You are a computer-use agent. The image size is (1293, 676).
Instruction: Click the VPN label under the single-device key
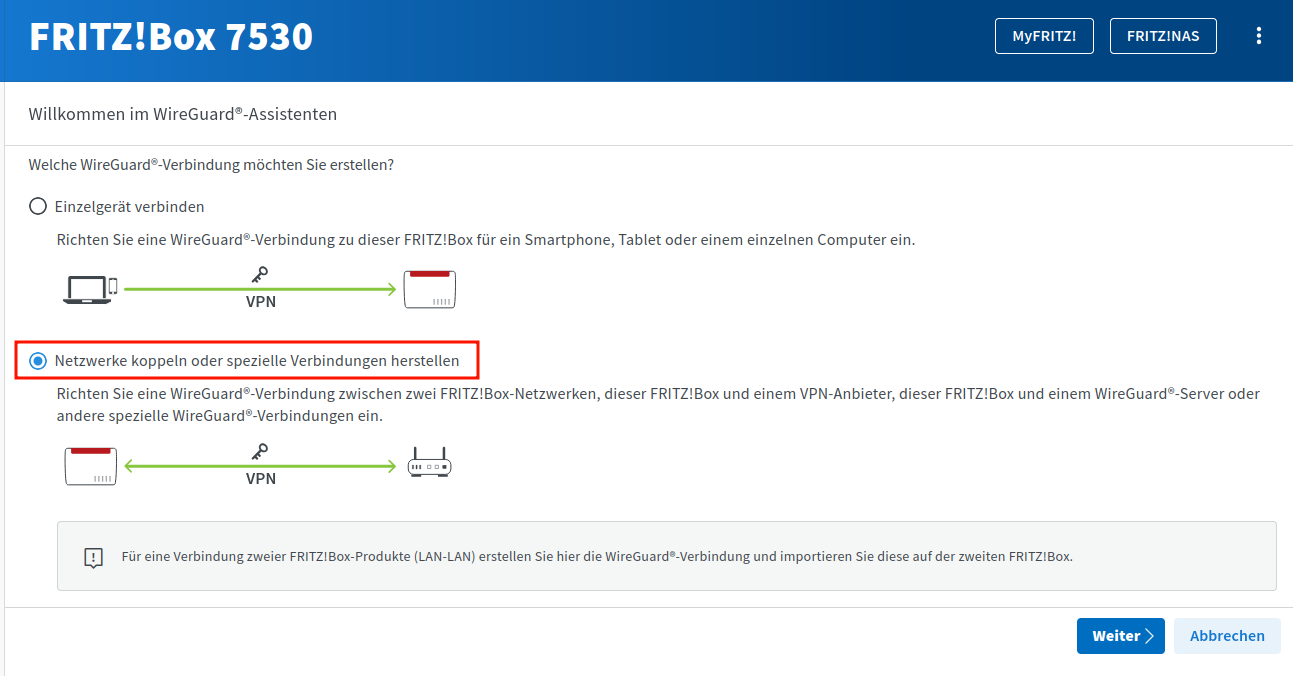coord(260,301)
